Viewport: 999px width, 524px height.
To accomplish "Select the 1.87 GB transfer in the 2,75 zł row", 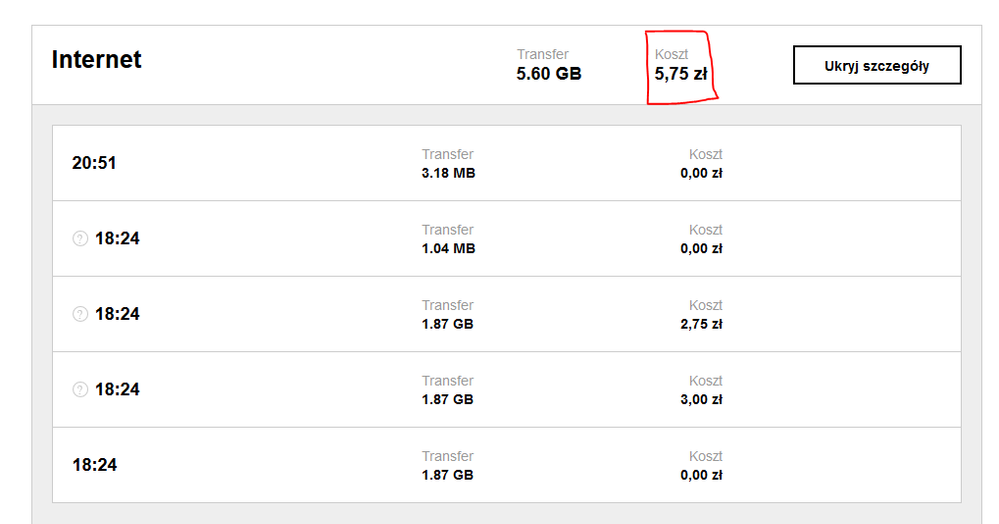I will [x=447, y=324].
